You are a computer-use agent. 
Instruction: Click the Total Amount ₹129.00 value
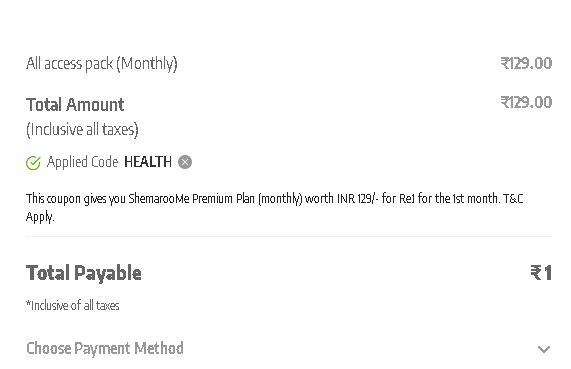[x=526, y=102]
